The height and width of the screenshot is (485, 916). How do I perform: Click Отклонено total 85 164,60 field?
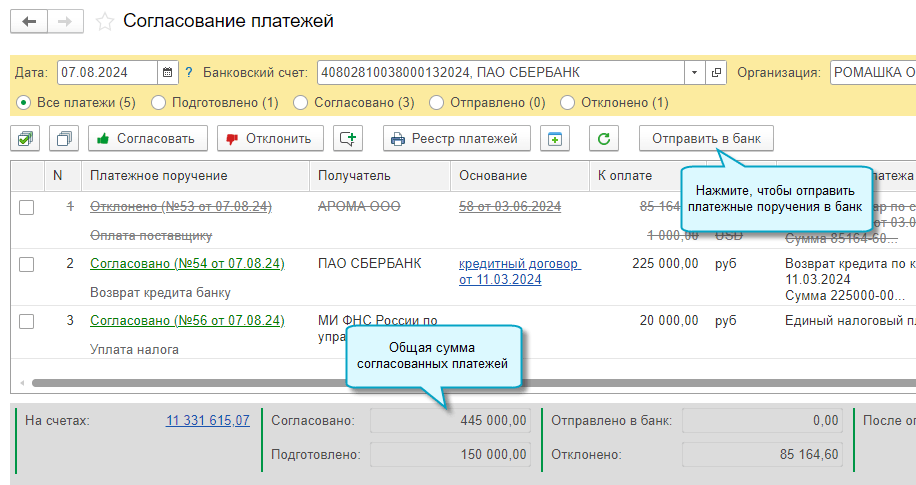pos(762,455)
